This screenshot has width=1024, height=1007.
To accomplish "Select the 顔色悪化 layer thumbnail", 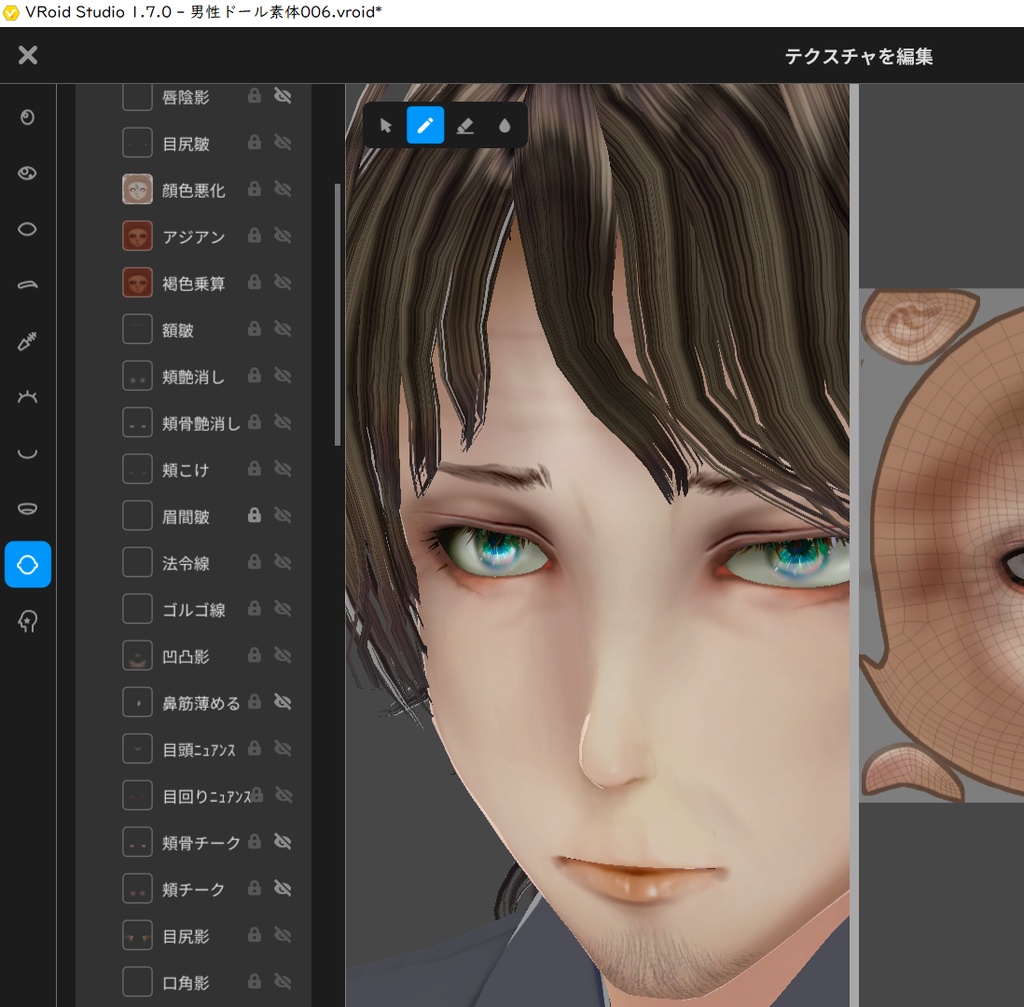I will (137, 189).
